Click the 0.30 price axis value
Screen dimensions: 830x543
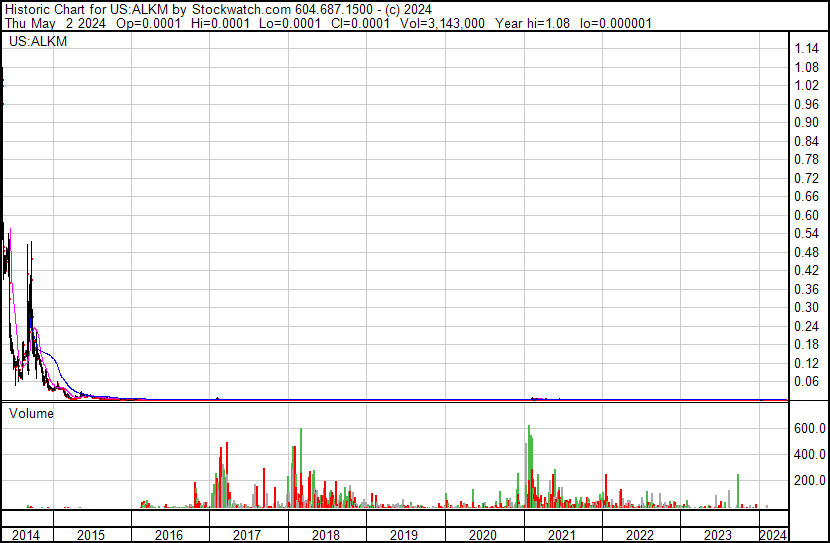(x=807, y=307)
